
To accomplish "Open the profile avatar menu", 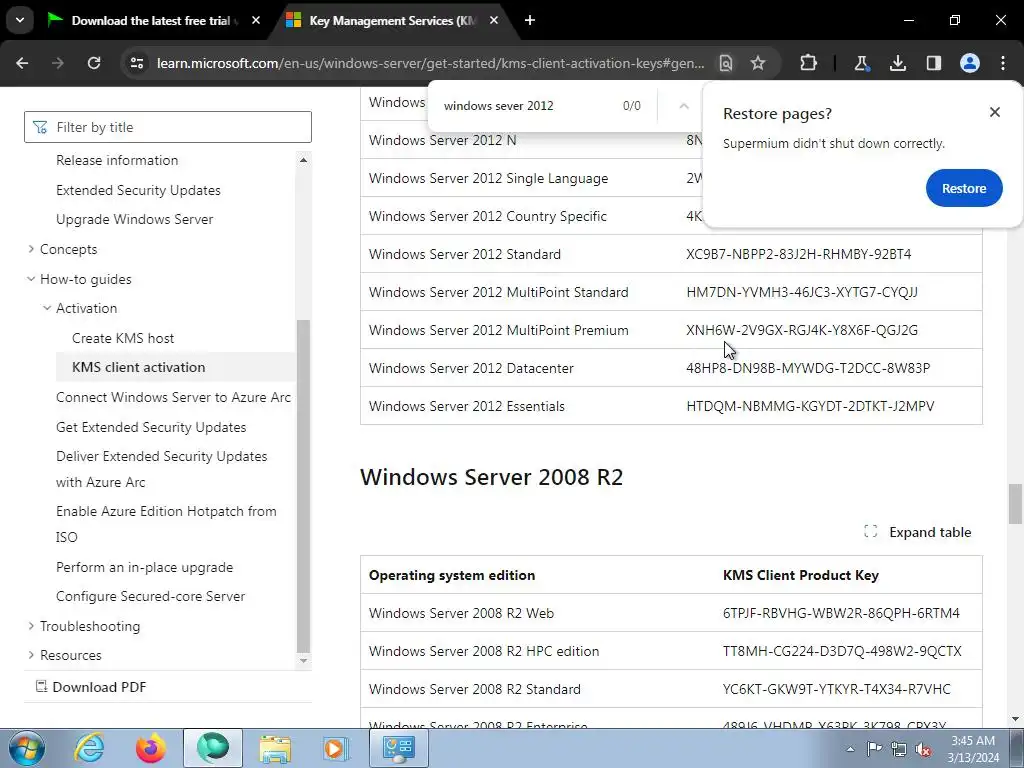I will click(970, 63).
